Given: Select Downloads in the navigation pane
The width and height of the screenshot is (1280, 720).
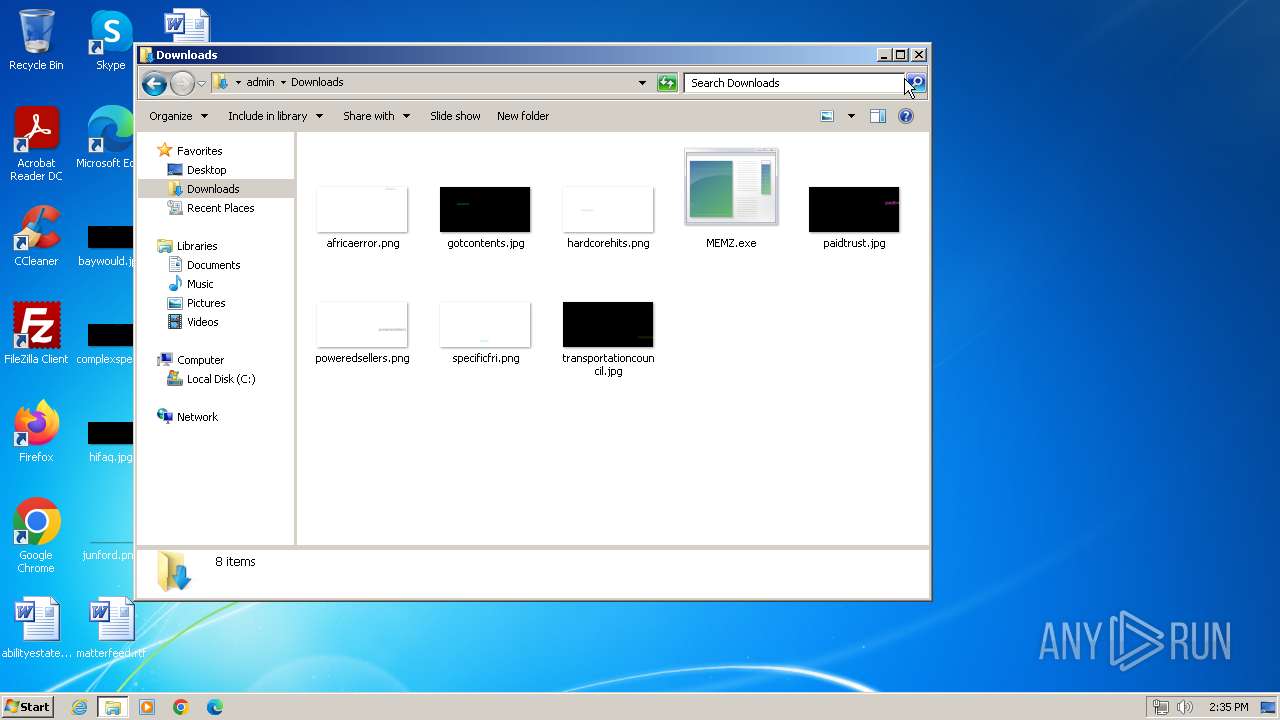Looking at the screenshot, I should point(213,189).
